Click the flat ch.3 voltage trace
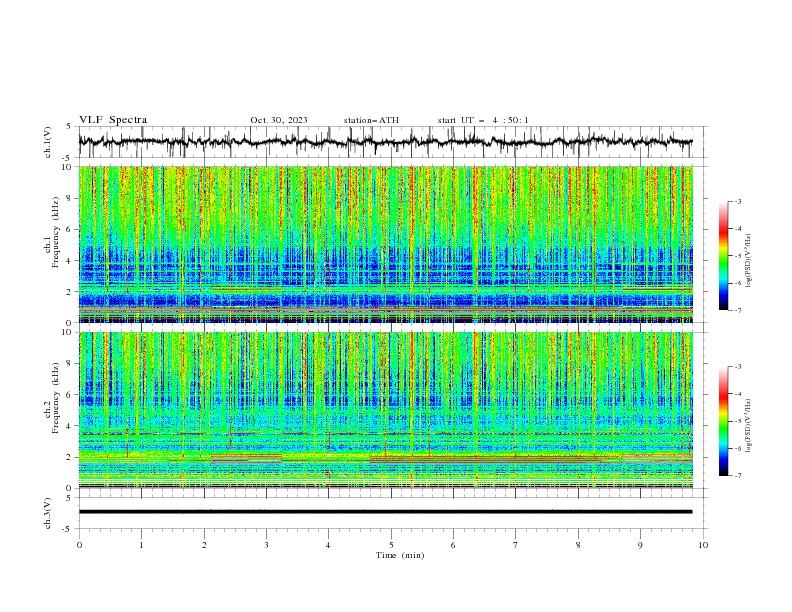Viewport: 792px width, 612px height. click(x=385, y=512)
